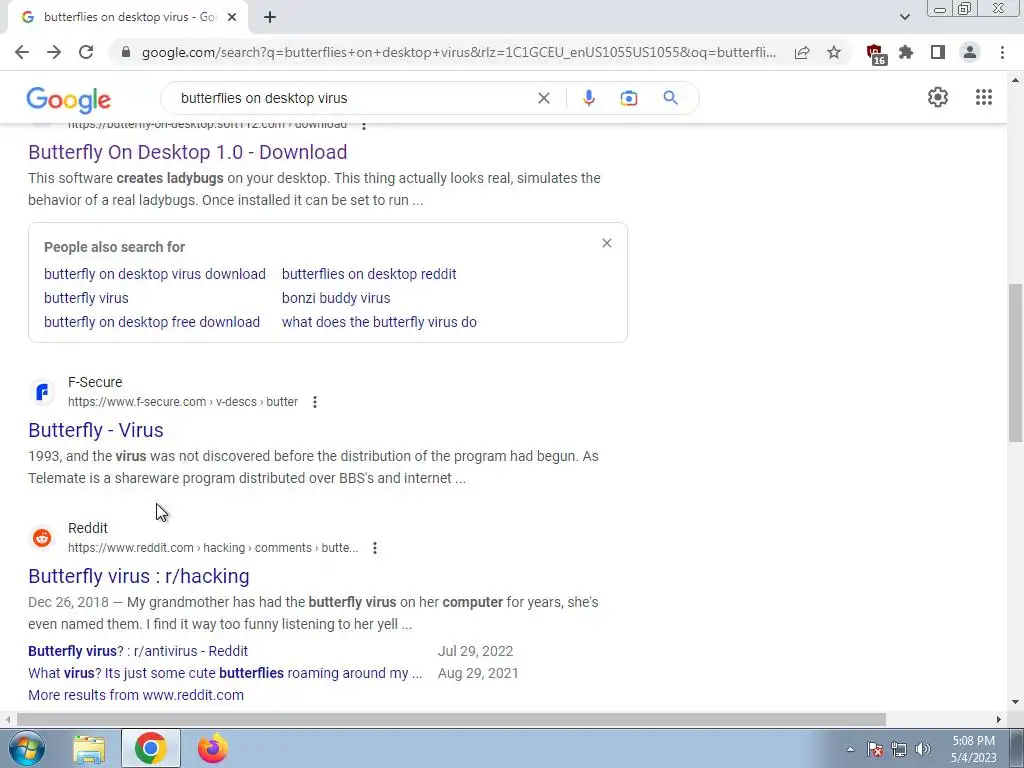Open Butterfly On Desktop 1.0 - Download result
1024x768 pixels.
(187, 152)
